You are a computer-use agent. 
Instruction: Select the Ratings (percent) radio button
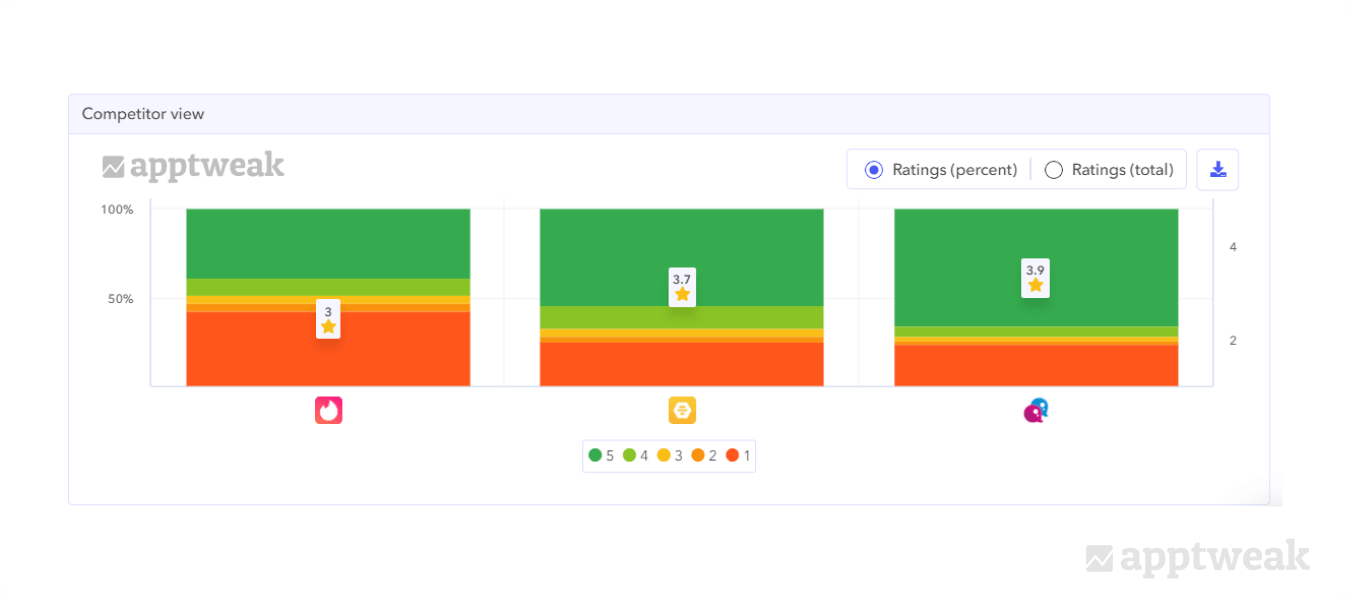(873, 170)
